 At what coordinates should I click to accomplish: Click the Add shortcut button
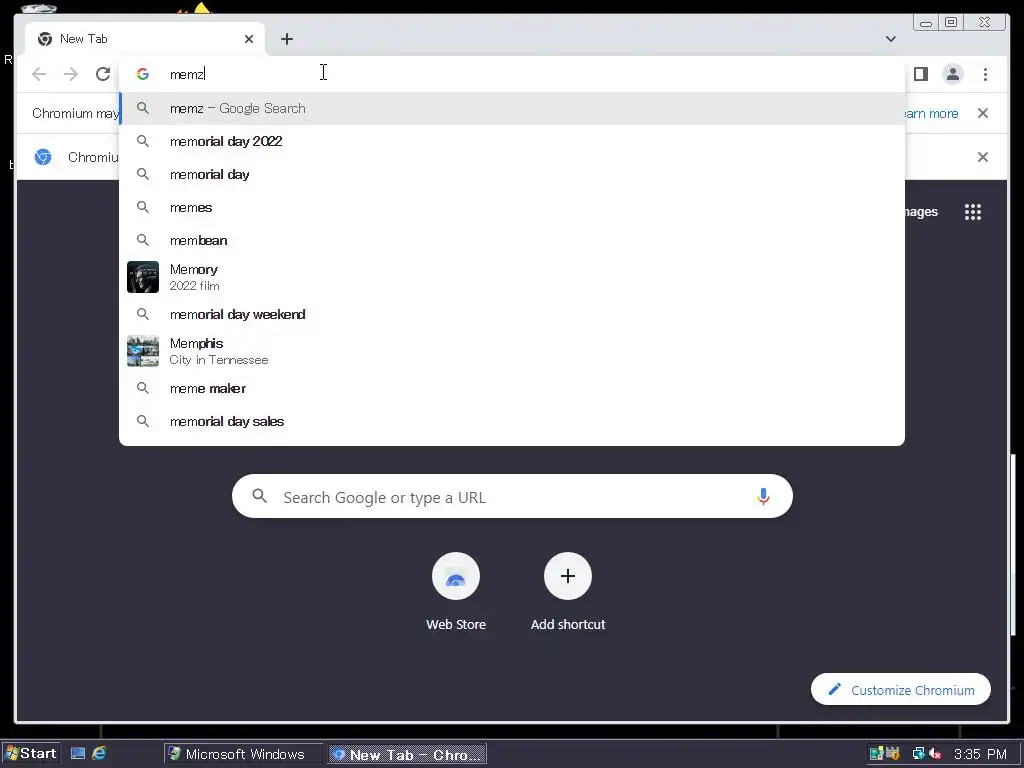coord(568,592)
